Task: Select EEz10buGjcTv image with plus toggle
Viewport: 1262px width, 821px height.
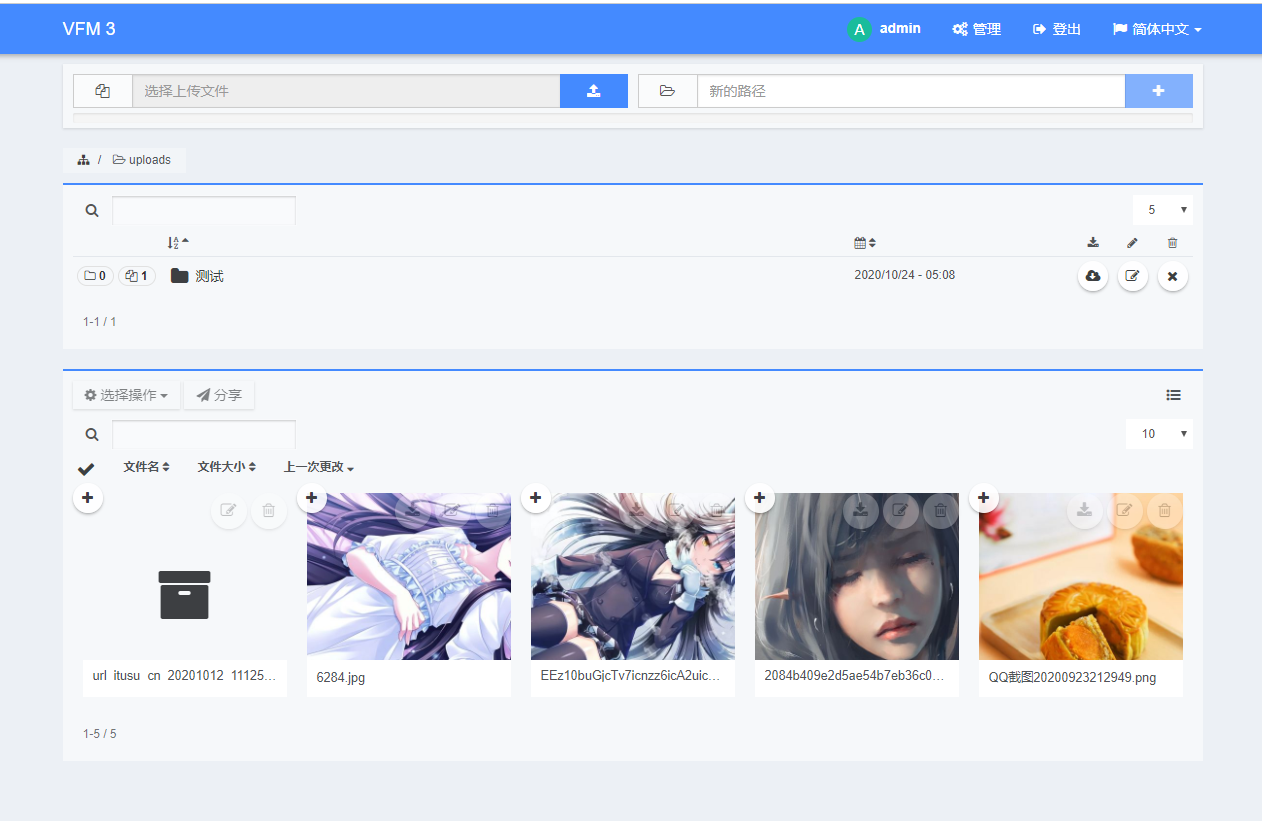Action: (x=535, y=497)
